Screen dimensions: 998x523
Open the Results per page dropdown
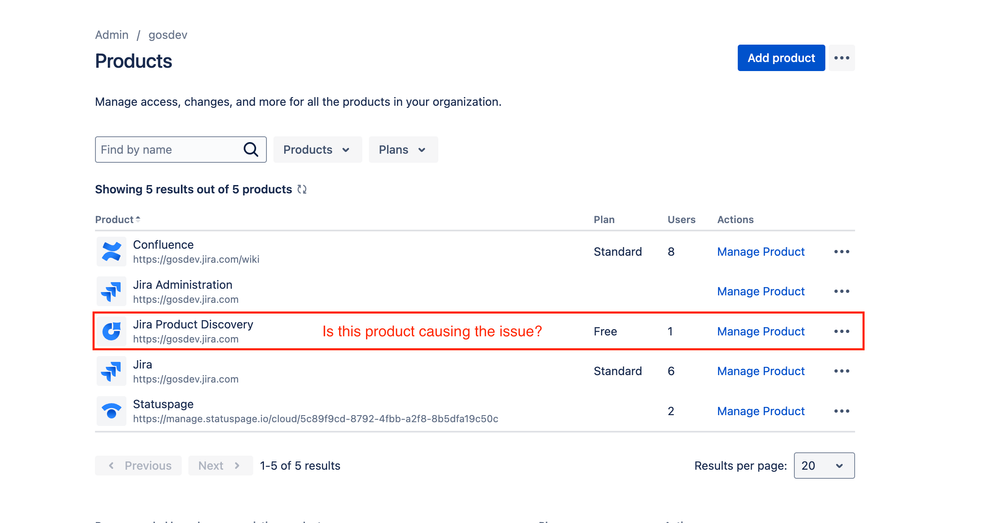824,466
